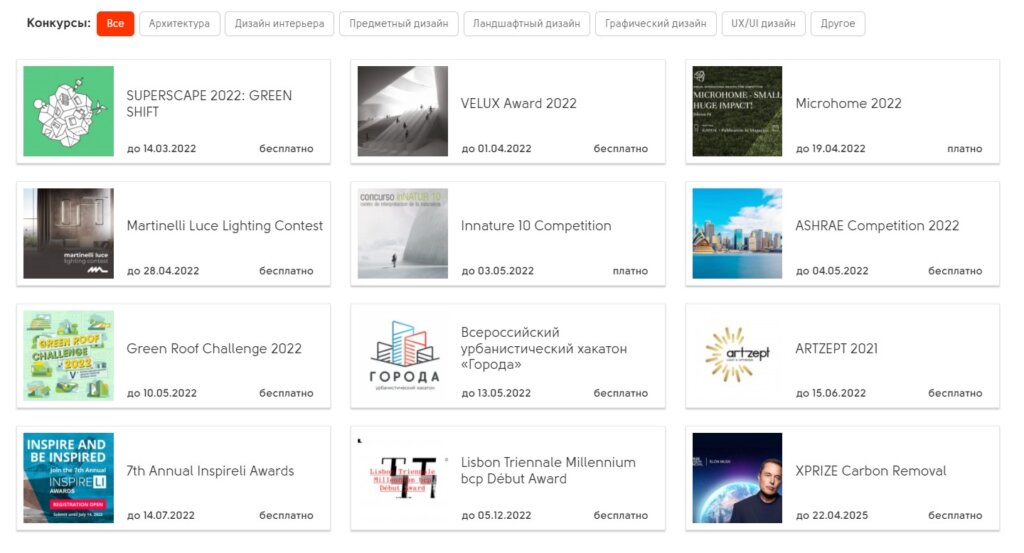Open ASHRAE Competition skyline image
The height and width of the screenshot is (553, 1024).
737,233
